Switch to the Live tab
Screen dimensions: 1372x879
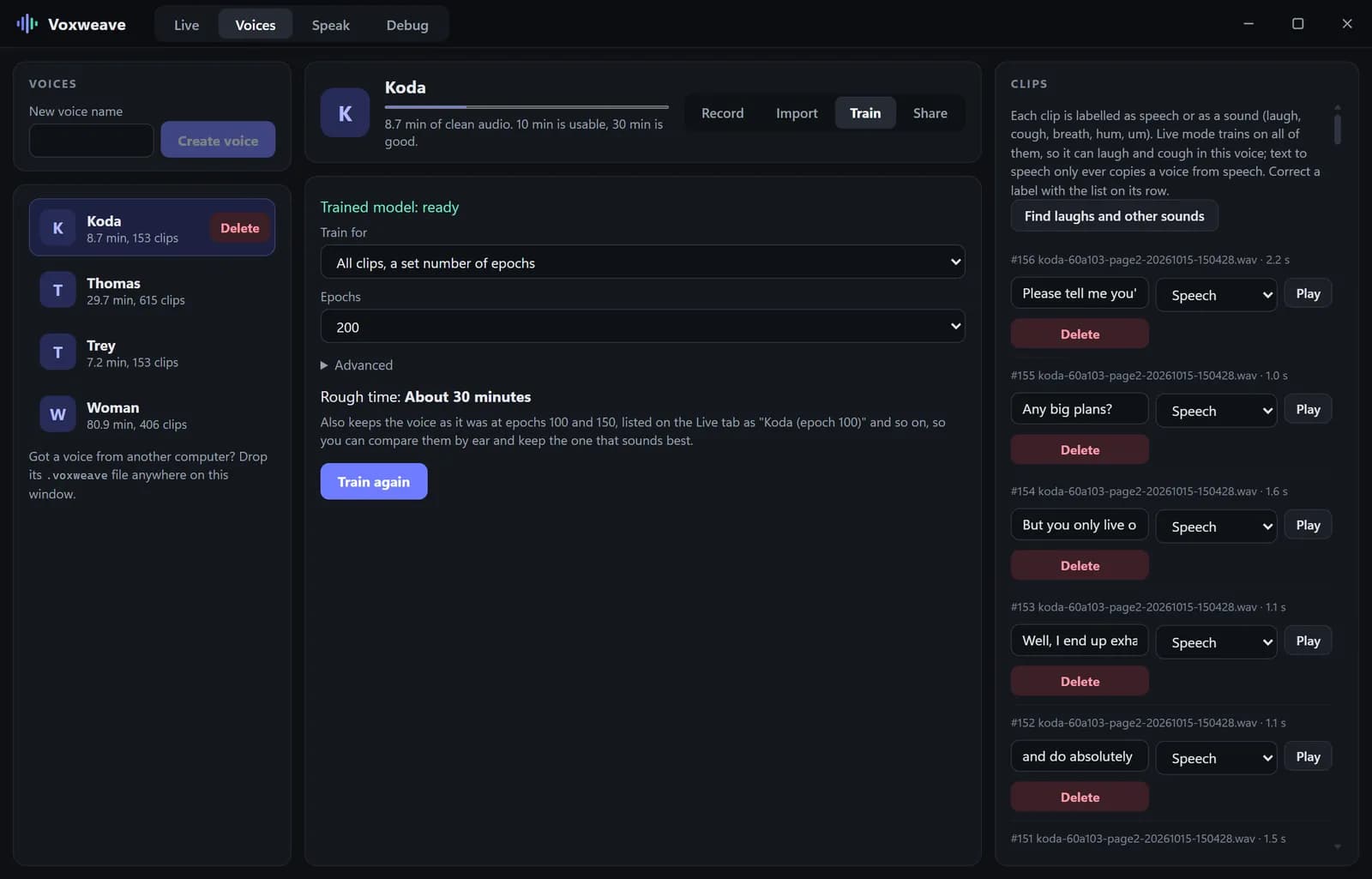(x=186, y=25)
